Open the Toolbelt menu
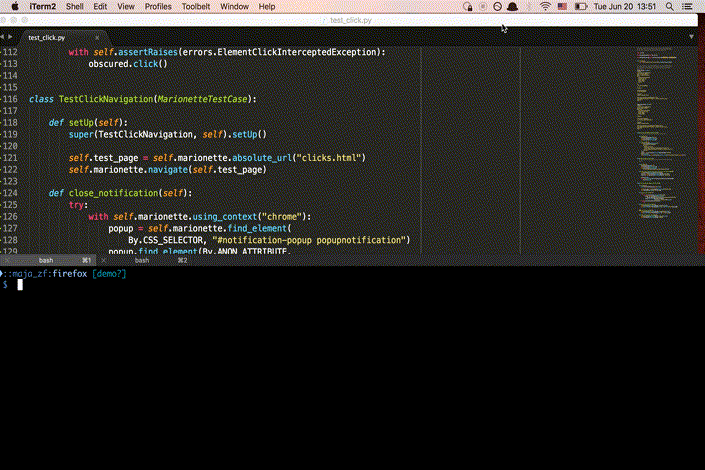Image resolution: width=705 pixels, height=470 pixels. point(196,6)
